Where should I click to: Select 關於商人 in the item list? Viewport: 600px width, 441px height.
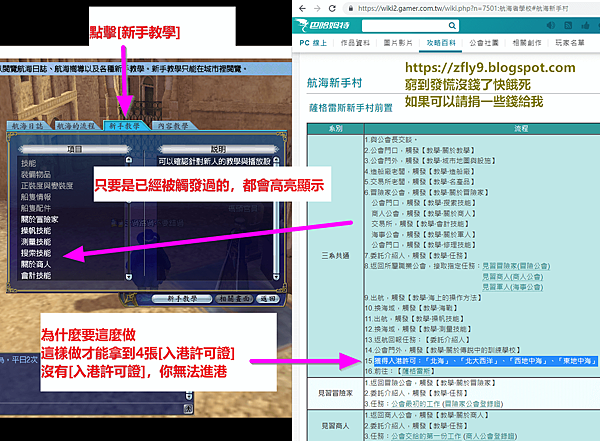click(36, 265)
